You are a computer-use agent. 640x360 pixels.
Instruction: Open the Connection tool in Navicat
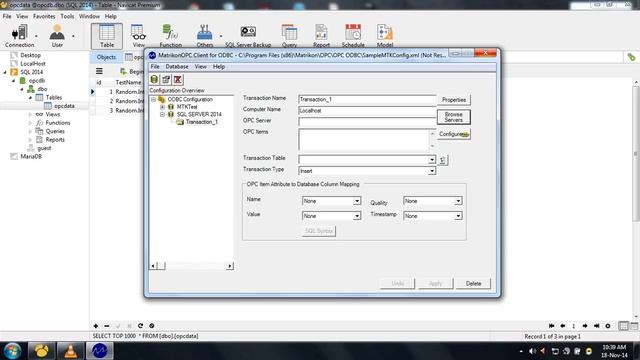pos(20,36)
